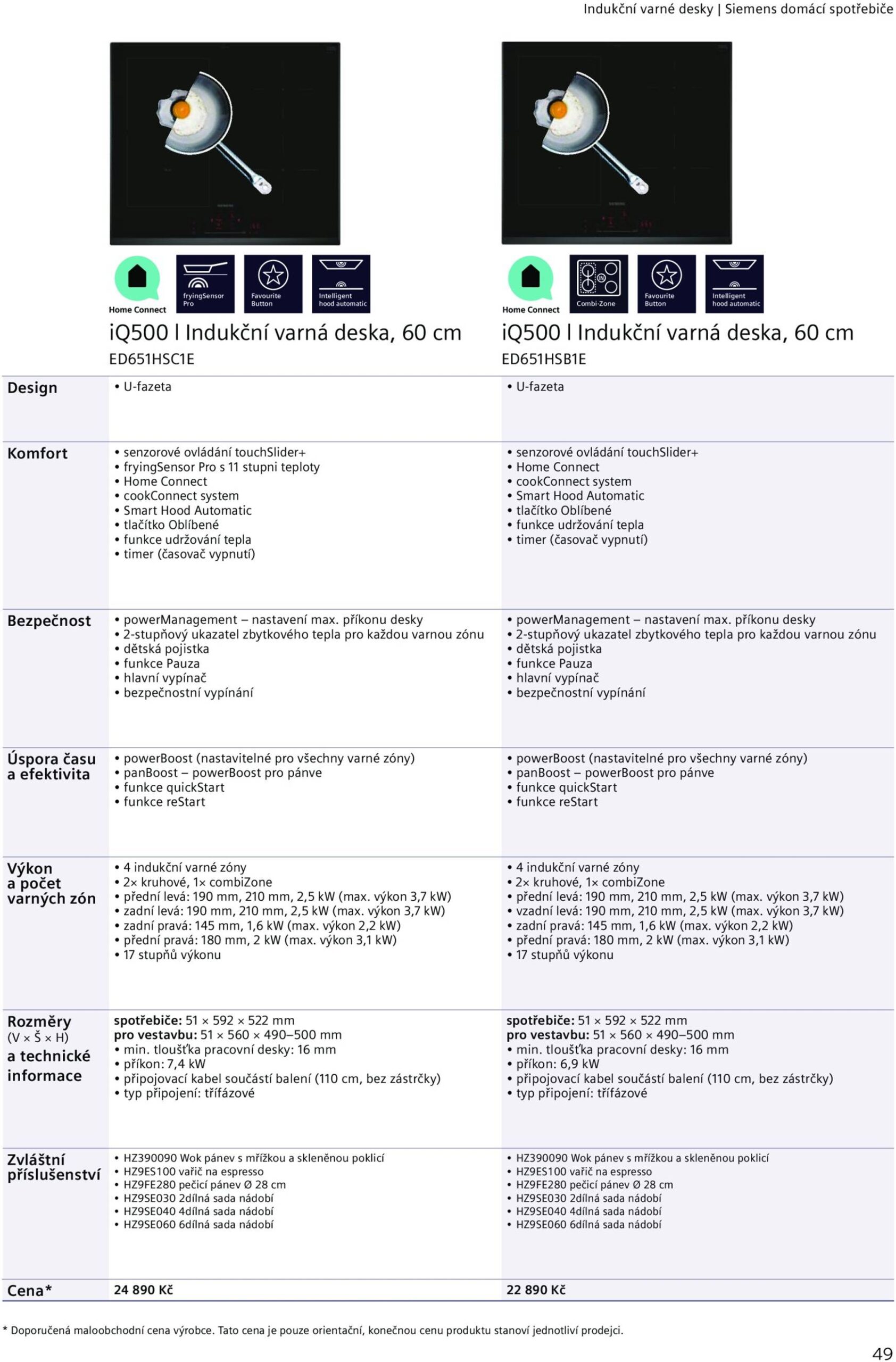Click the ED651HSC1E model number
The height and width of the screenshot is (1362, 896).
(x=152, y=359)
